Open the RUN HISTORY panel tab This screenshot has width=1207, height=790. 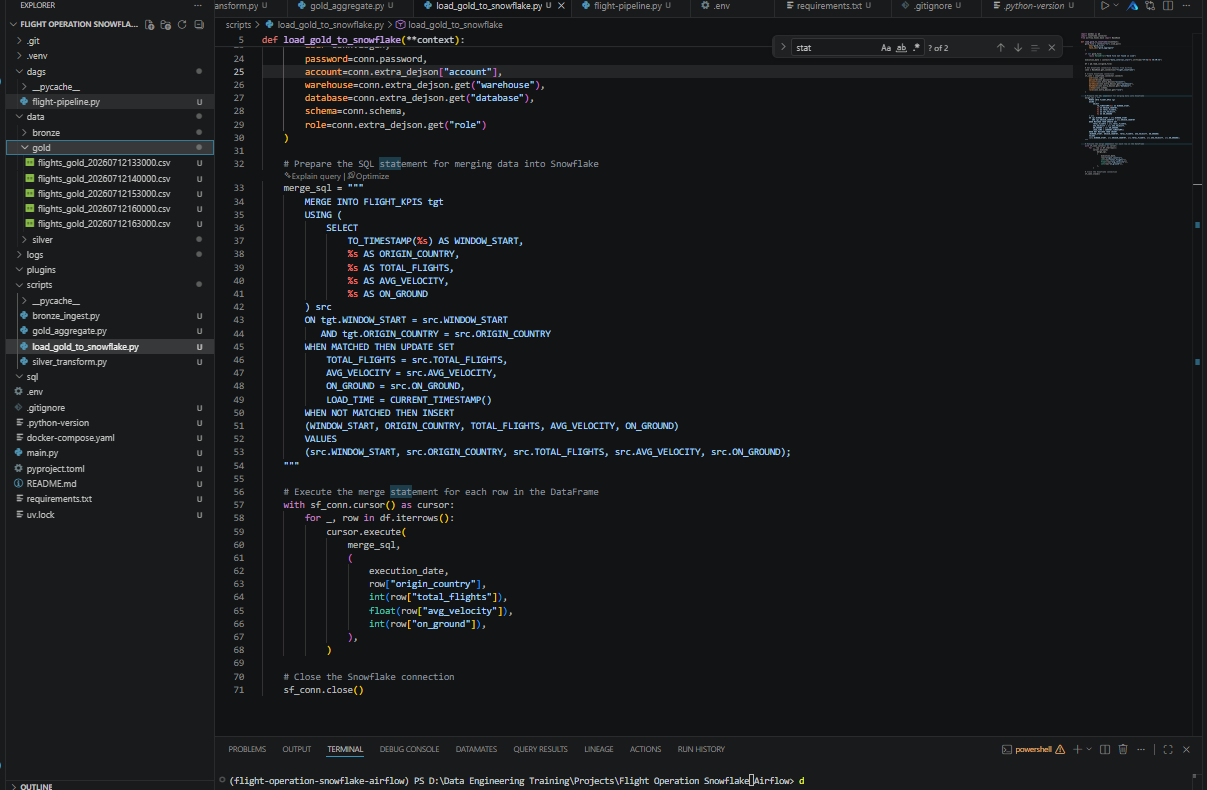[x=701, y=749]
